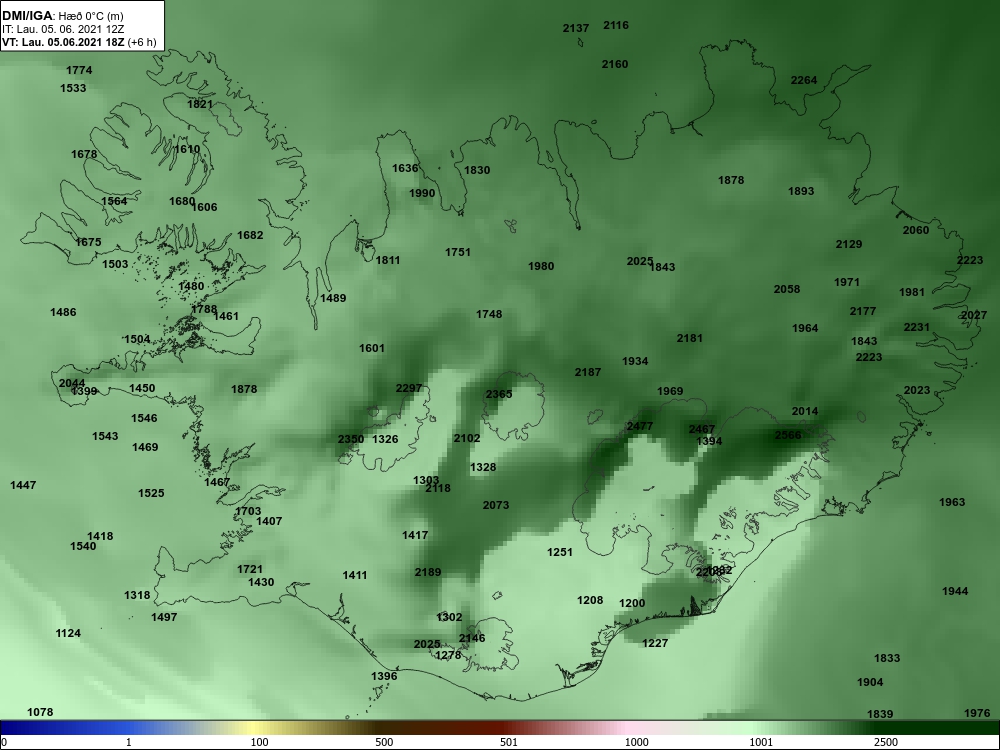Click the map value 2116
This screenshot has width=1000, height=750.
point(615,25)
